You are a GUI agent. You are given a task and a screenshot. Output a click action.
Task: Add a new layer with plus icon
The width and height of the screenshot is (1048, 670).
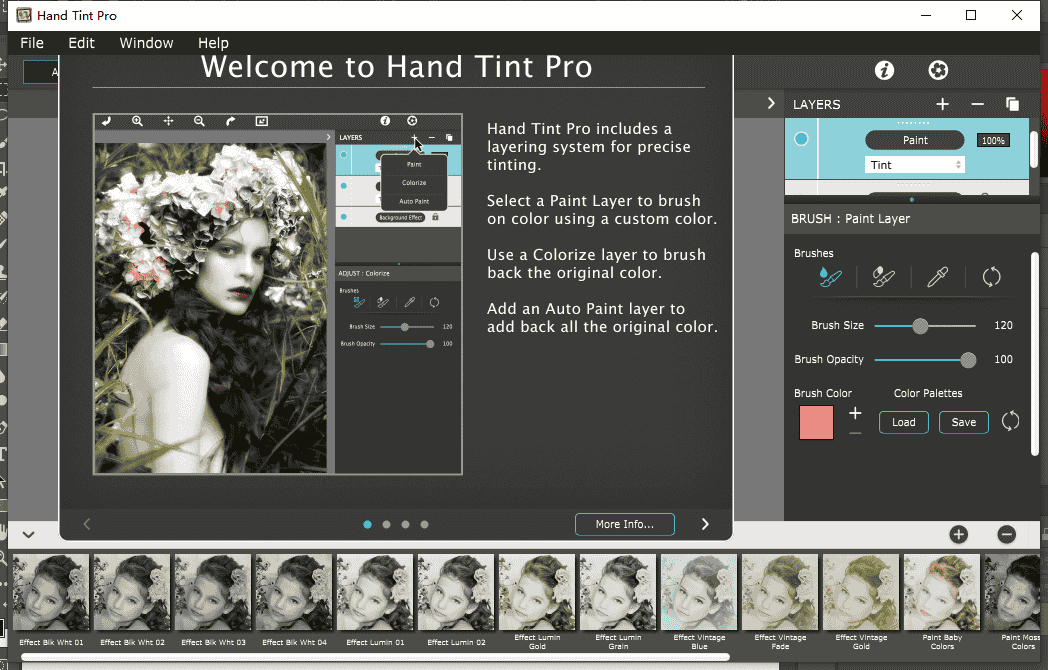[x=942, y=104]
